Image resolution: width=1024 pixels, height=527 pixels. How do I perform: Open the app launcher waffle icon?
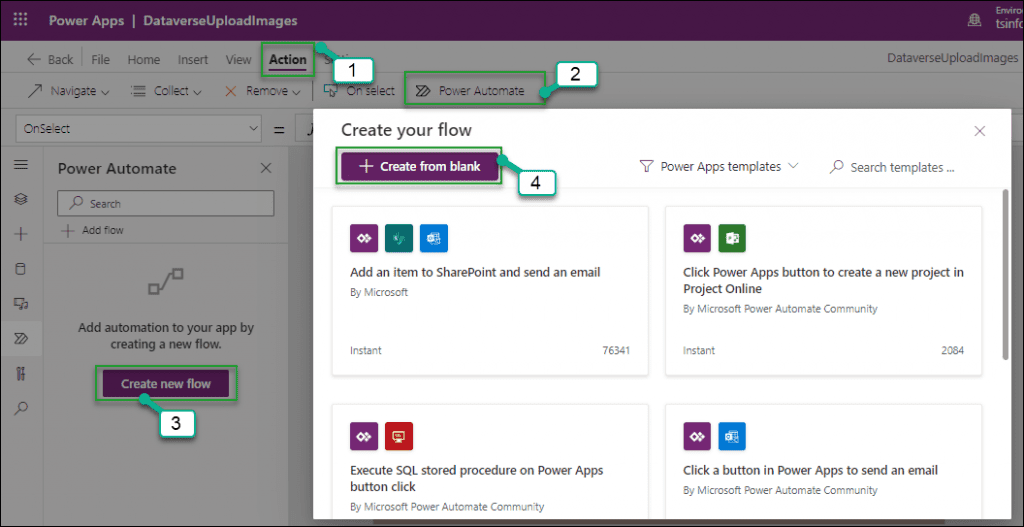pyautogui.click(x=20, y=20)
